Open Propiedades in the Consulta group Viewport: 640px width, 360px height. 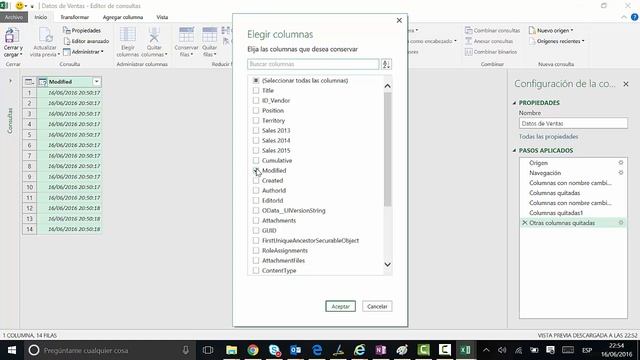click(x=82, y=30)
